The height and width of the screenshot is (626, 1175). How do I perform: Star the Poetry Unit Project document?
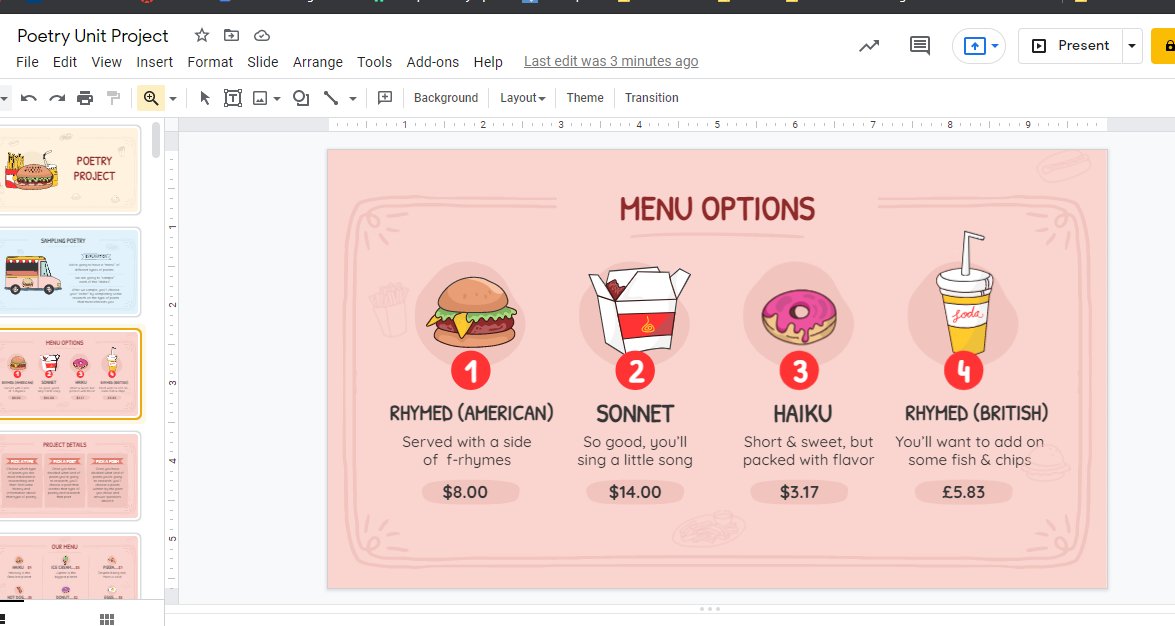(x=202, y=35)
